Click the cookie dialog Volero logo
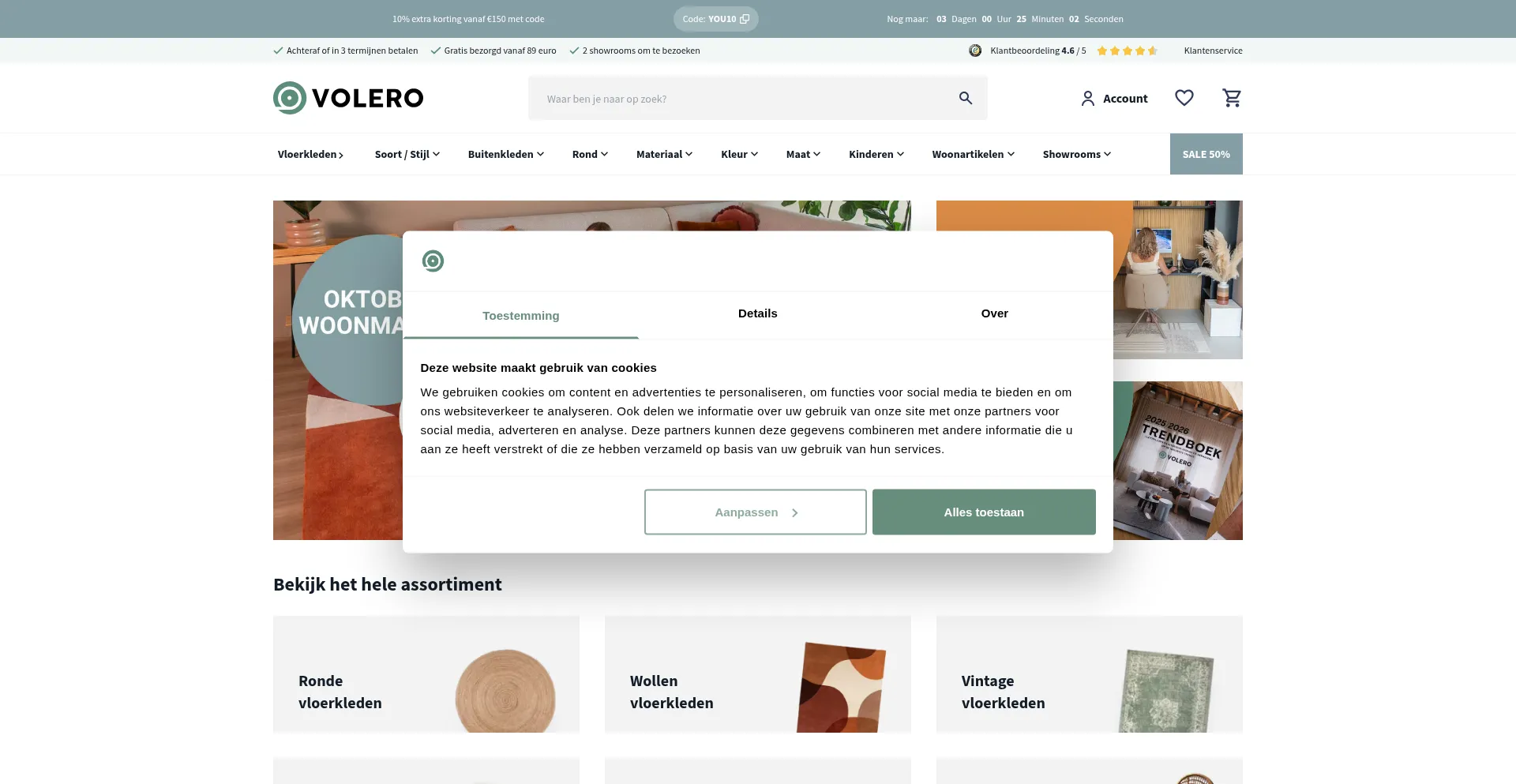The image size is (1516, 784). tap(433, 261)
